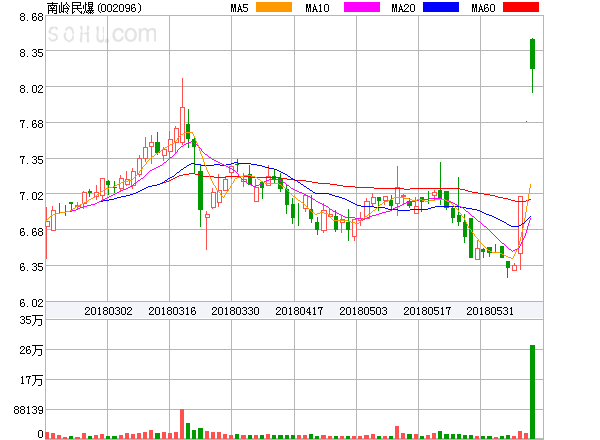Click the tallest green volume bar at far right
The image size is (600, 440).
click(532, 392)
